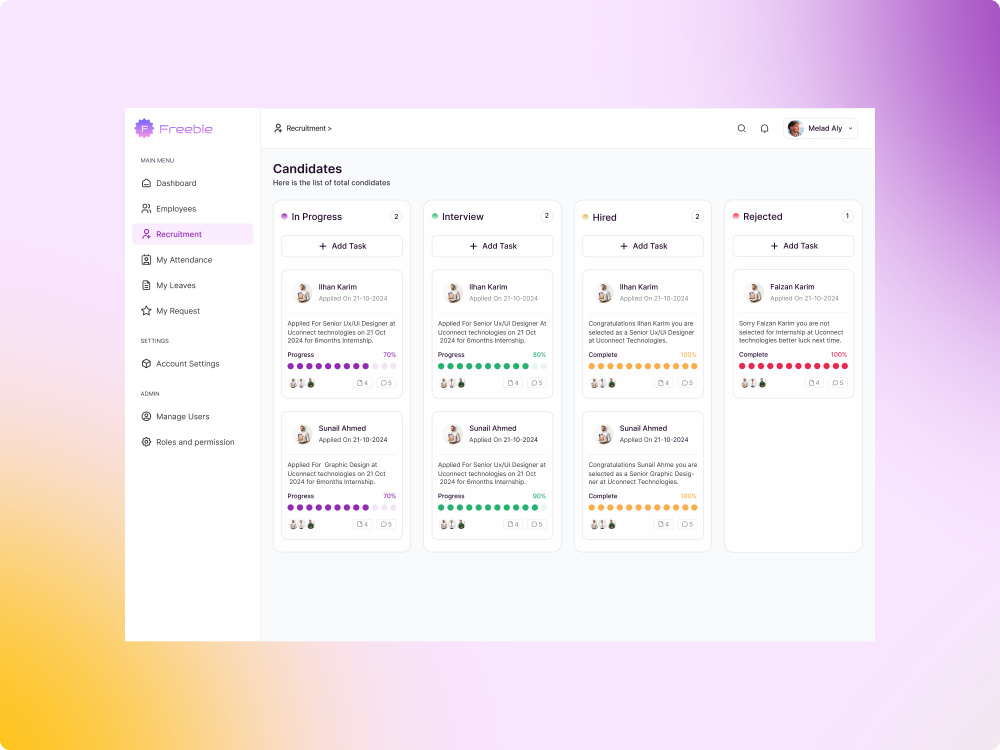Click assignee avatars on Sunail Ahmed Hired card

(603, 525)
